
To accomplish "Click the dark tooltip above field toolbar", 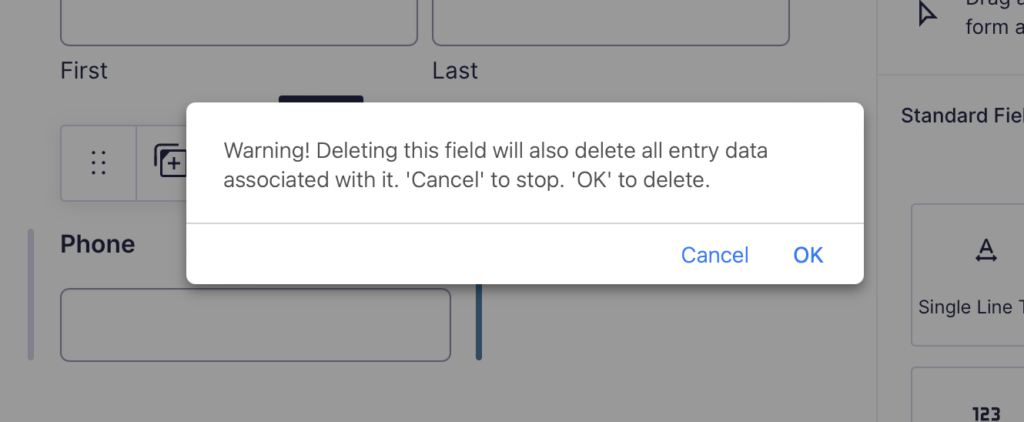I will 321,99.
